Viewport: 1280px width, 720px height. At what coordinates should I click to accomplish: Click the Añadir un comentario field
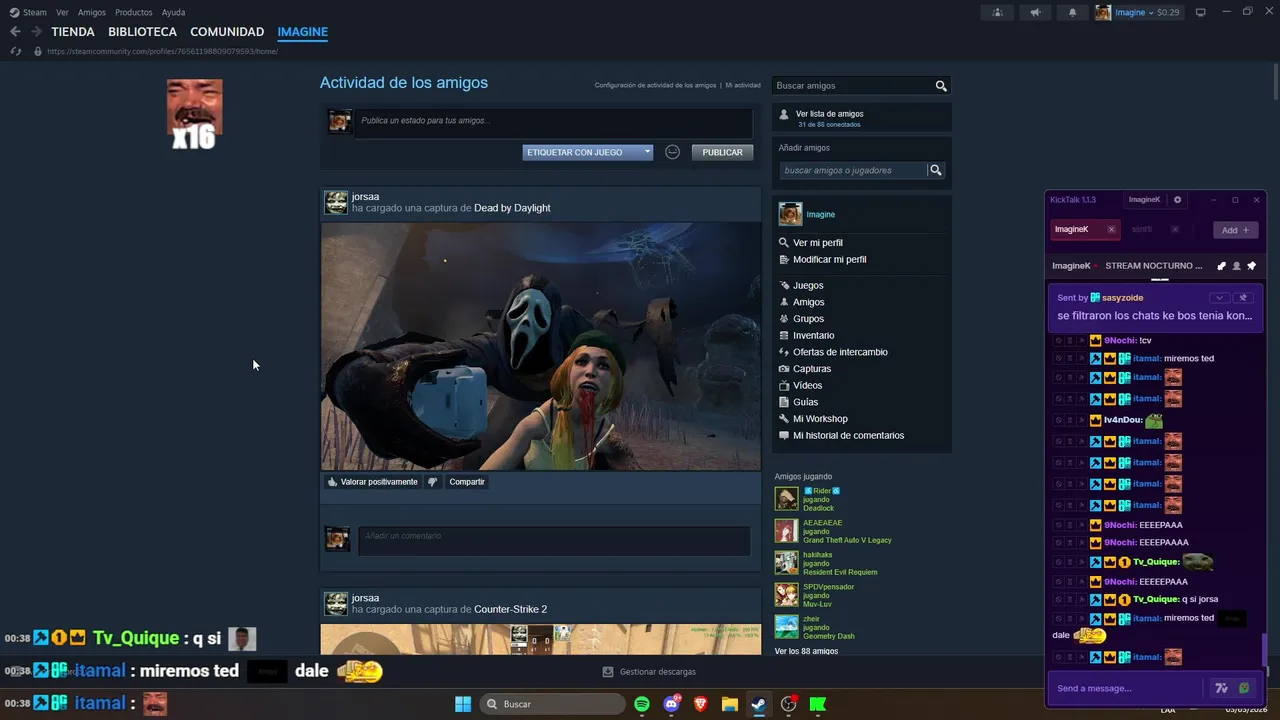point(554,540)
